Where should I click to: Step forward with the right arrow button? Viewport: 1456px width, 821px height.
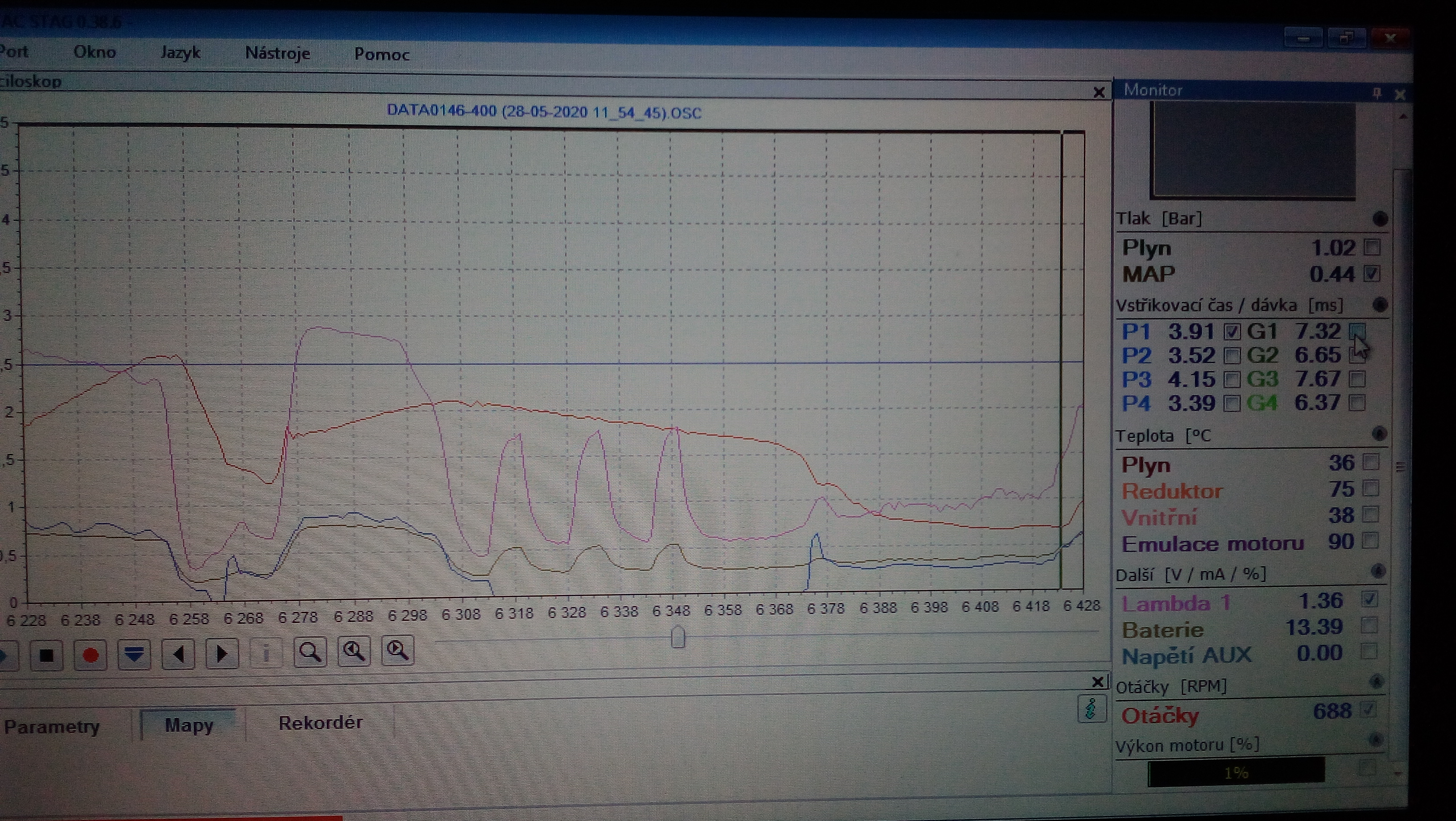(222, 653)
